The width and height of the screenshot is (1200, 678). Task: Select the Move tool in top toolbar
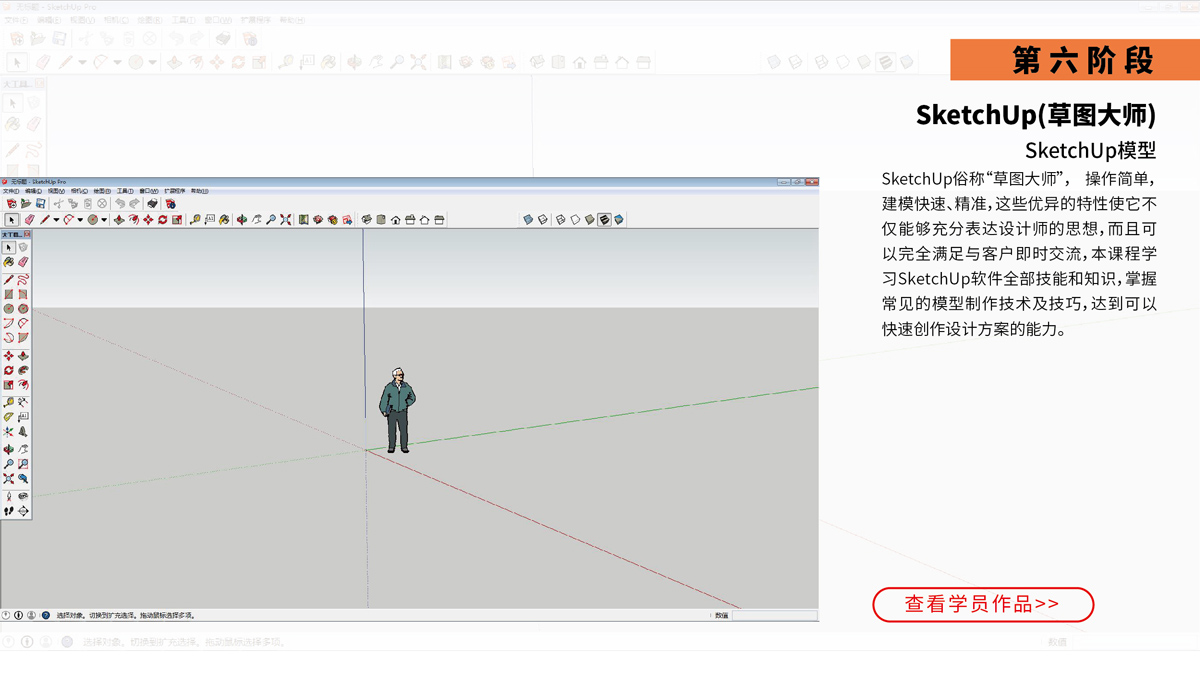point(148,219)
